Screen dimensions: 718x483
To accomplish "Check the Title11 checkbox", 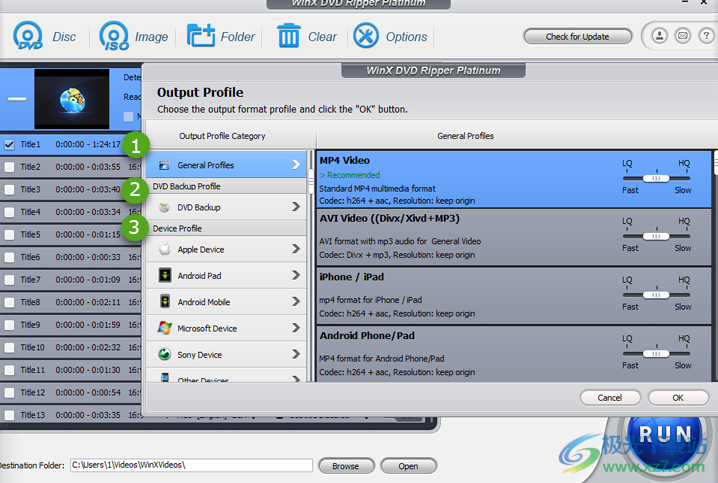I will [9, 370].
